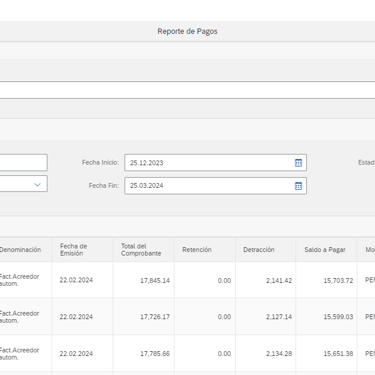Expand the dropdown with the blue chevron

[x=37, y=184]
